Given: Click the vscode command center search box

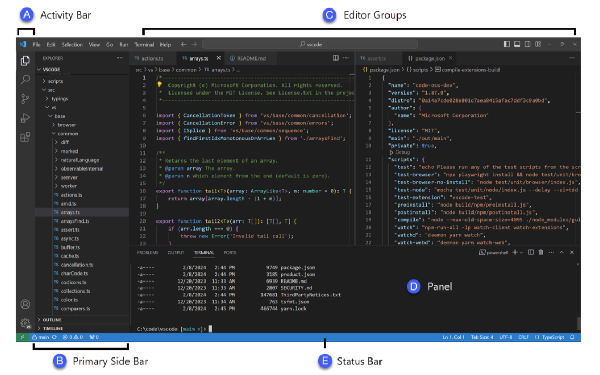Looking at the screenshot, I should [311, 44].
